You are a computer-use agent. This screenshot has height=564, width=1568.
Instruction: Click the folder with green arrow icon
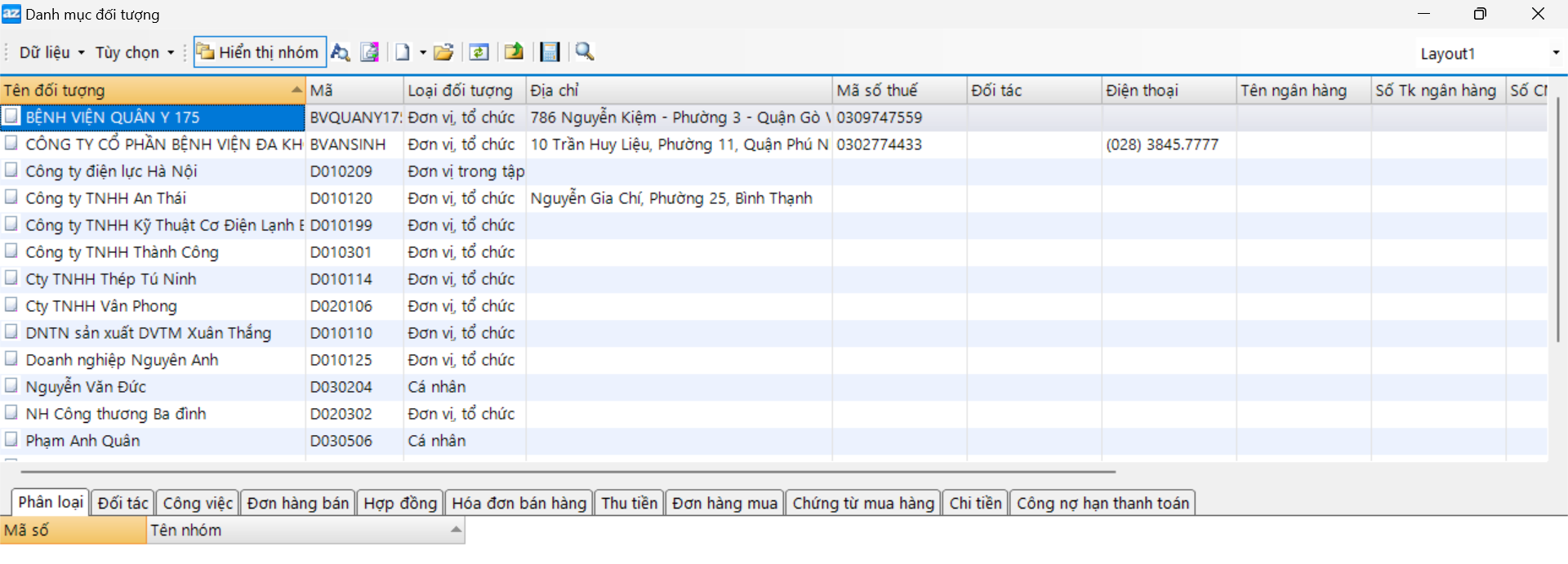(514, 52)
